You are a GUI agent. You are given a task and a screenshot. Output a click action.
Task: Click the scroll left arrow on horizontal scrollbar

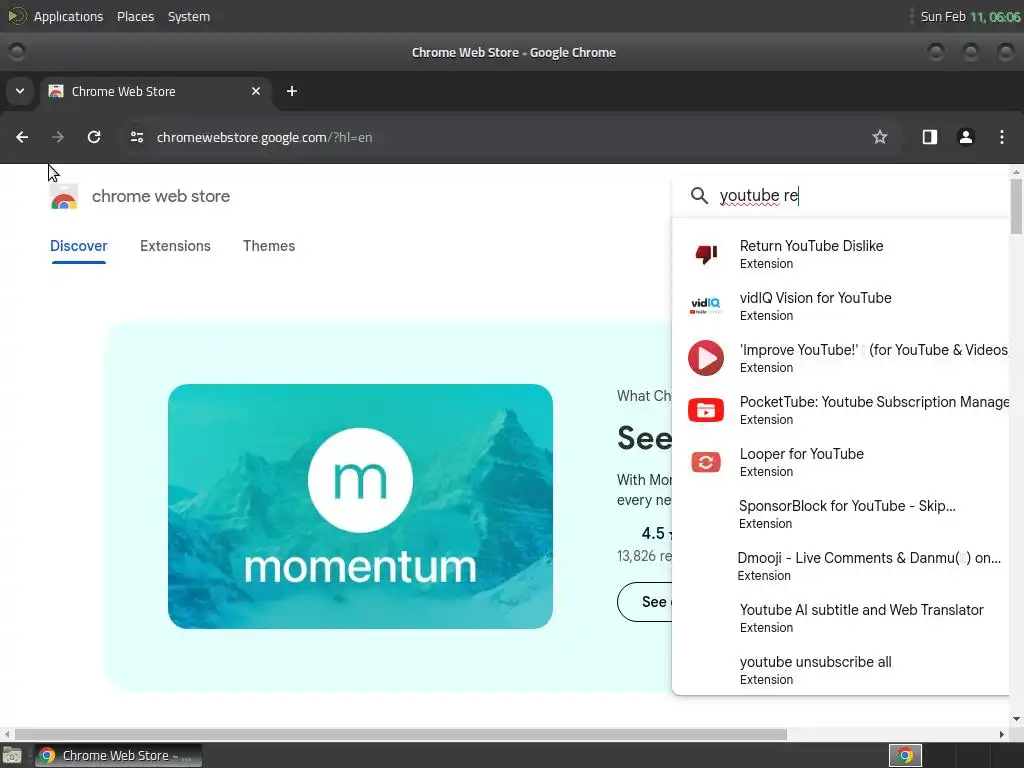point(7,734)
